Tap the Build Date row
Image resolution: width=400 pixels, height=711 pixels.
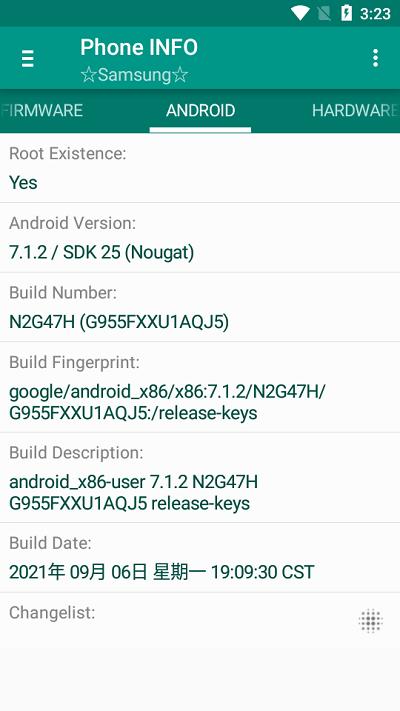[x=200, y=558]
